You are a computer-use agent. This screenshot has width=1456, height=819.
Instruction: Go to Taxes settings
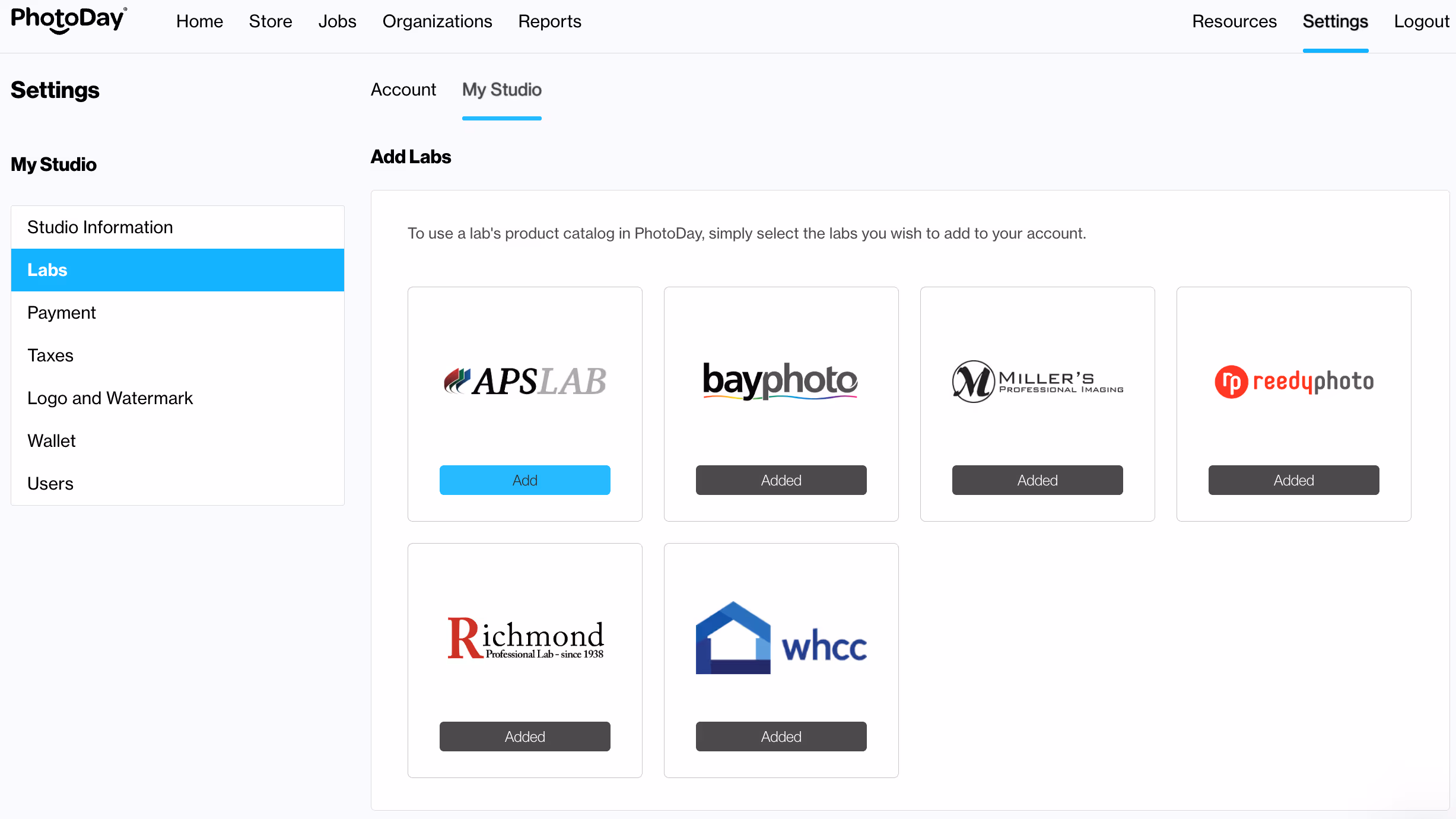(177, 355)
